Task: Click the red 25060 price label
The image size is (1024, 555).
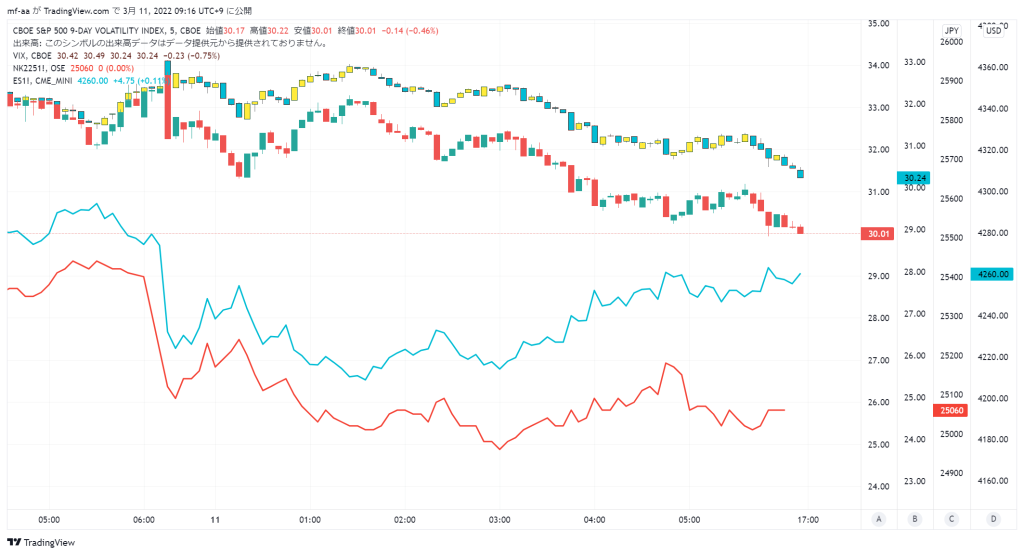Action: [951, 410]
